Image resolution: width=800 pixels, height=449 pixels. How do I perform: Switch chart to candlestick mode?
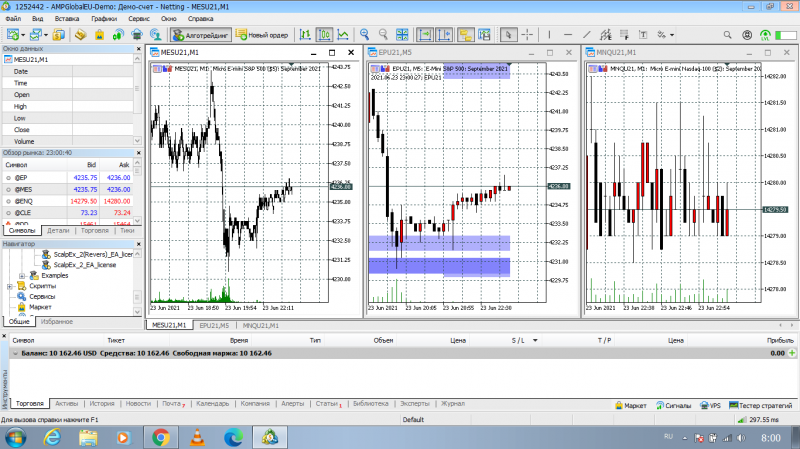click(x=324, y=35)
